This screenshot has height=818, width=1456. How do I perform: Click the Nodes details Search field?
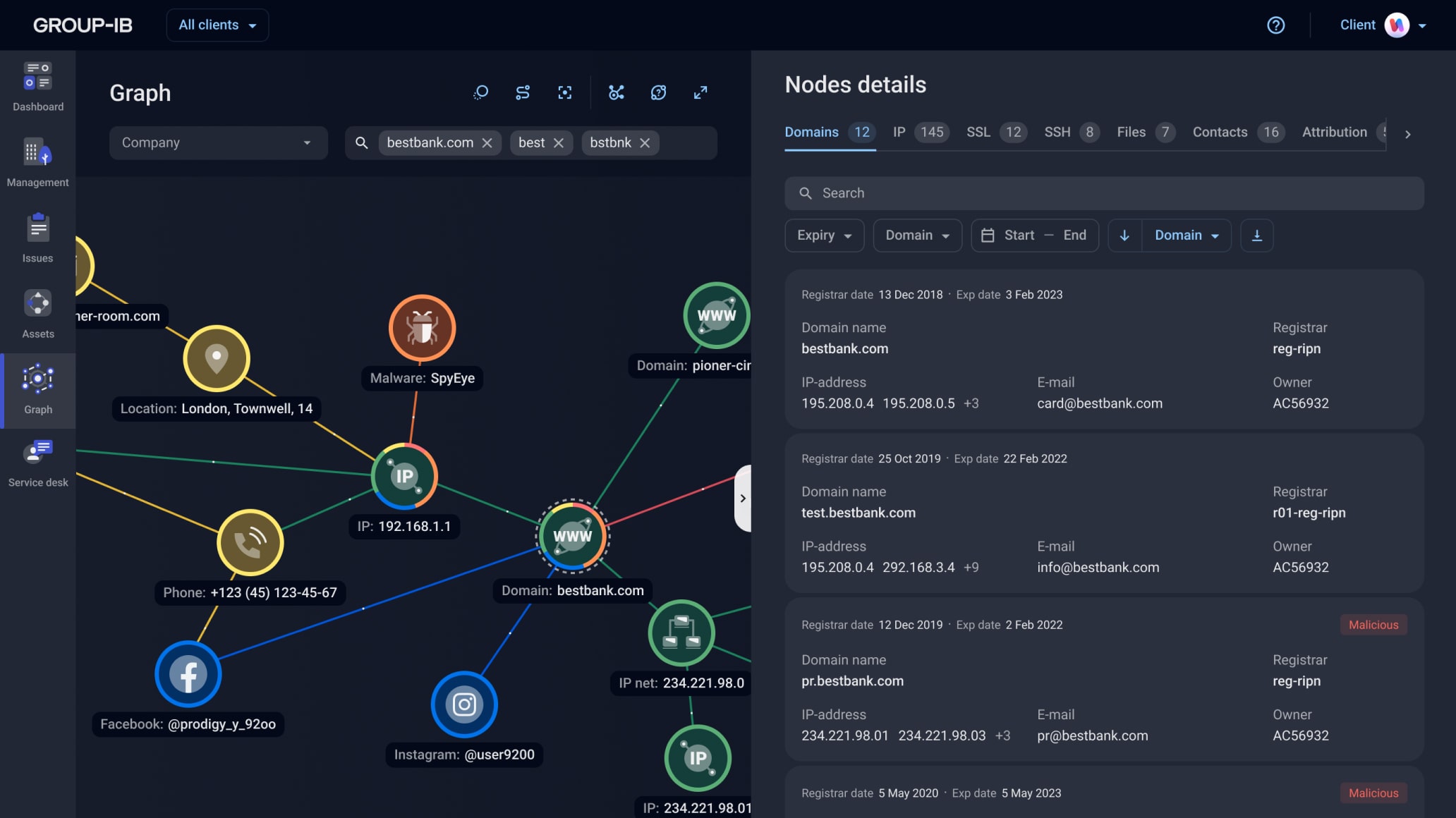point(1104,193)
